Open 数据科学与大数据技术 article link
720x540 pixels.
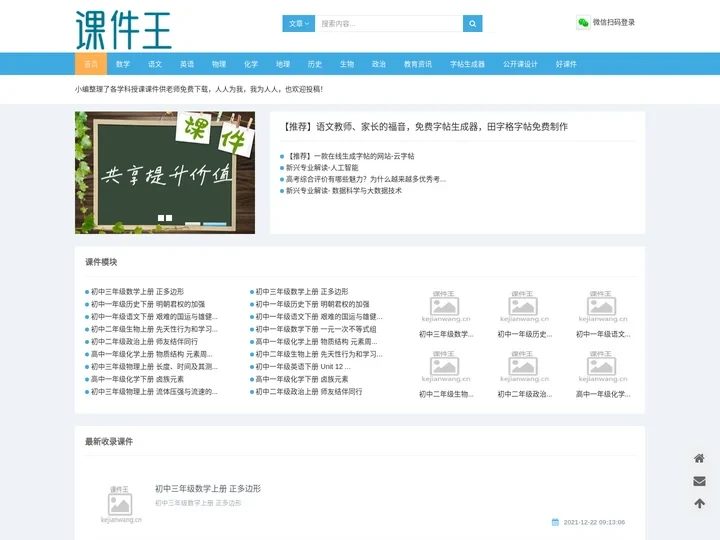tap(344, 191)
